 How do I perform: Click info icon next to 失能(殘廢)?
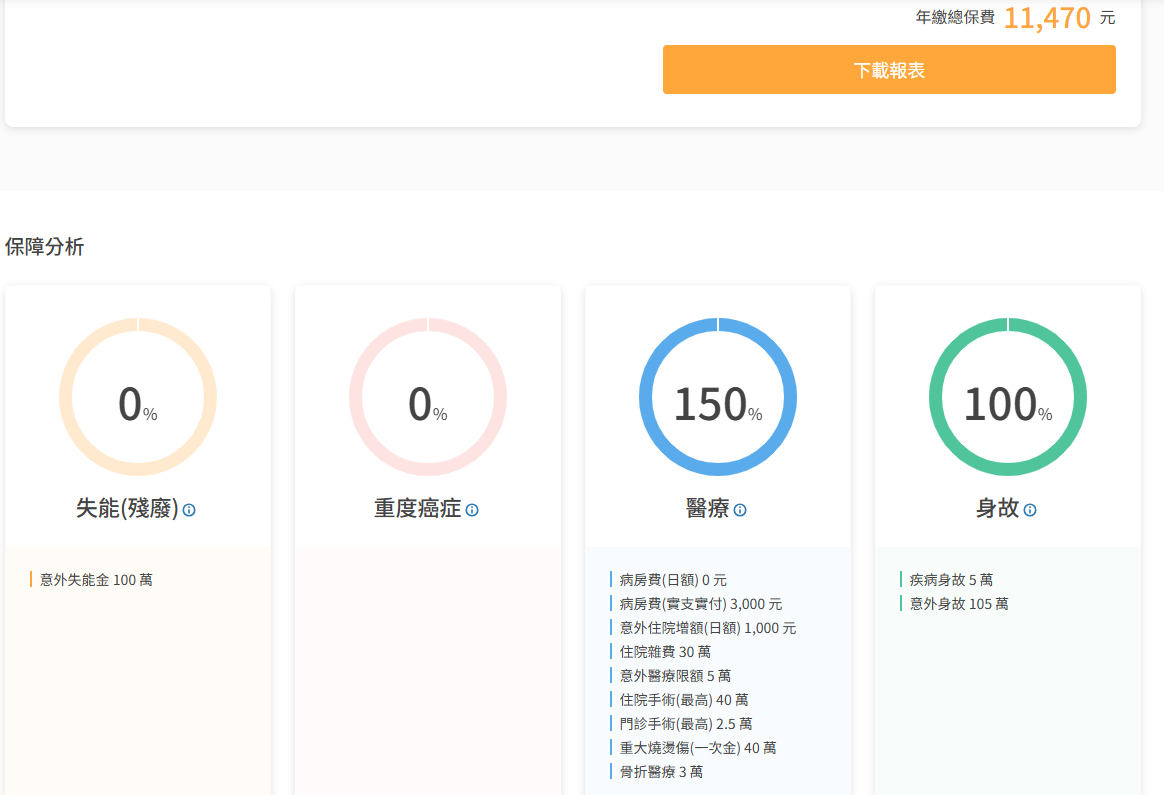tap(189, 510)
